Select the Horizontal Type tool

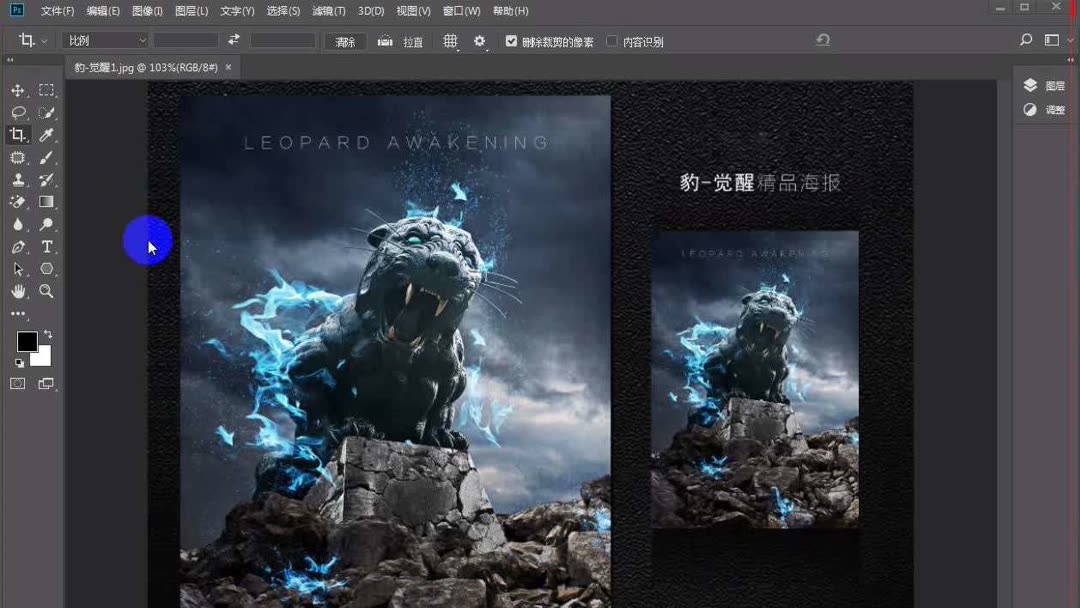(46, 246)
